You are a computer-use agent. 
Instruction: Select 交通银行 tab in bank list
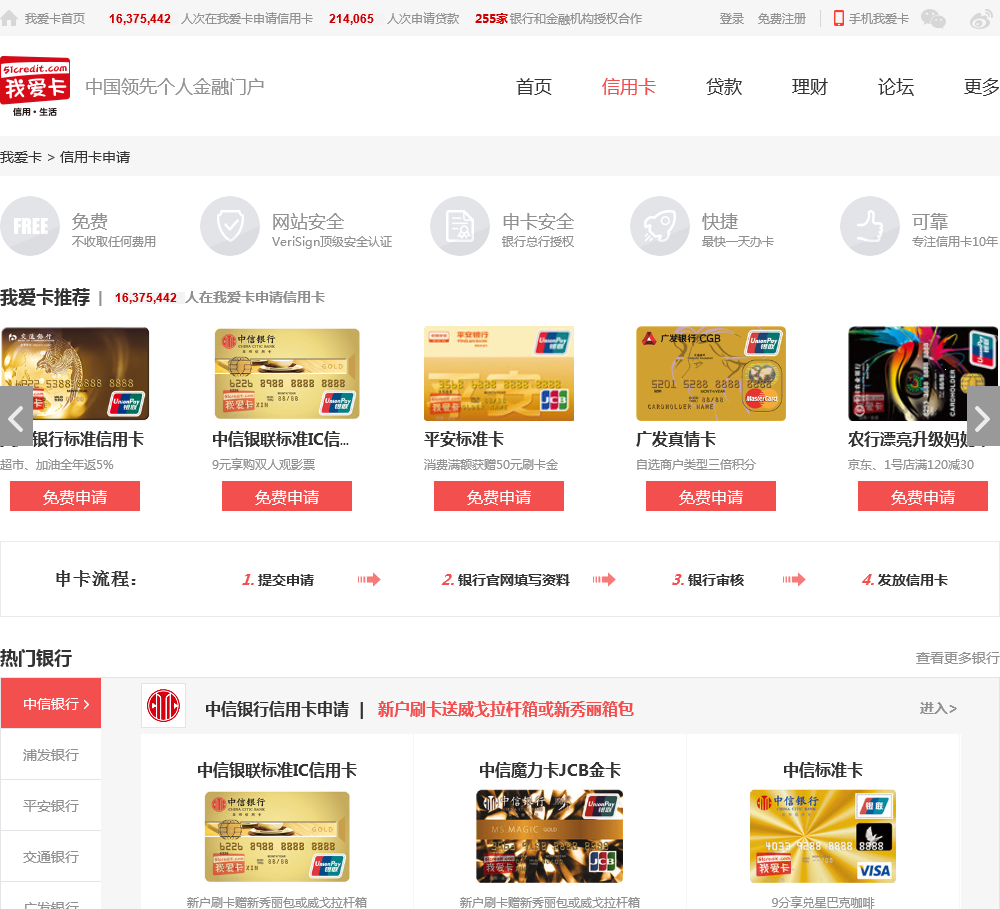pos(51,857)
